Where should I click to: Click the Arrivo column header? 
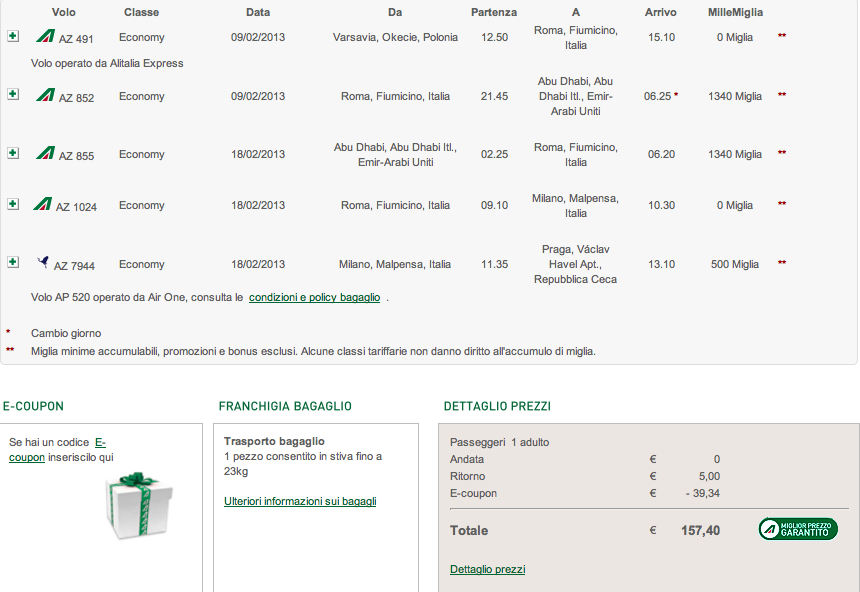pyautogui.click(x=660, y=12)
